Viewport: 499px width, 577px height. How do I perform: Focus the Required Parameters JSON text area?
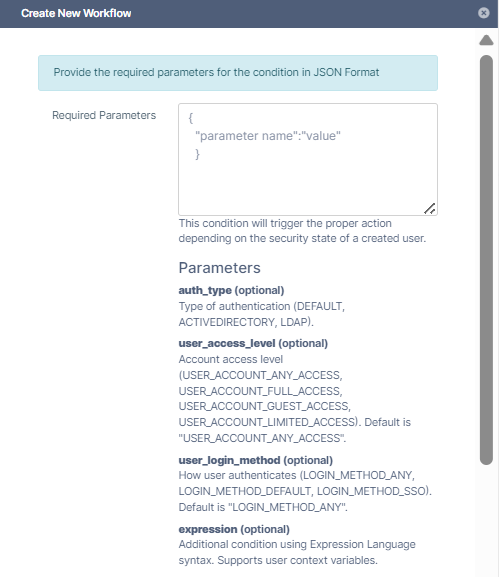pyautogui.click(x=308, y=159)
